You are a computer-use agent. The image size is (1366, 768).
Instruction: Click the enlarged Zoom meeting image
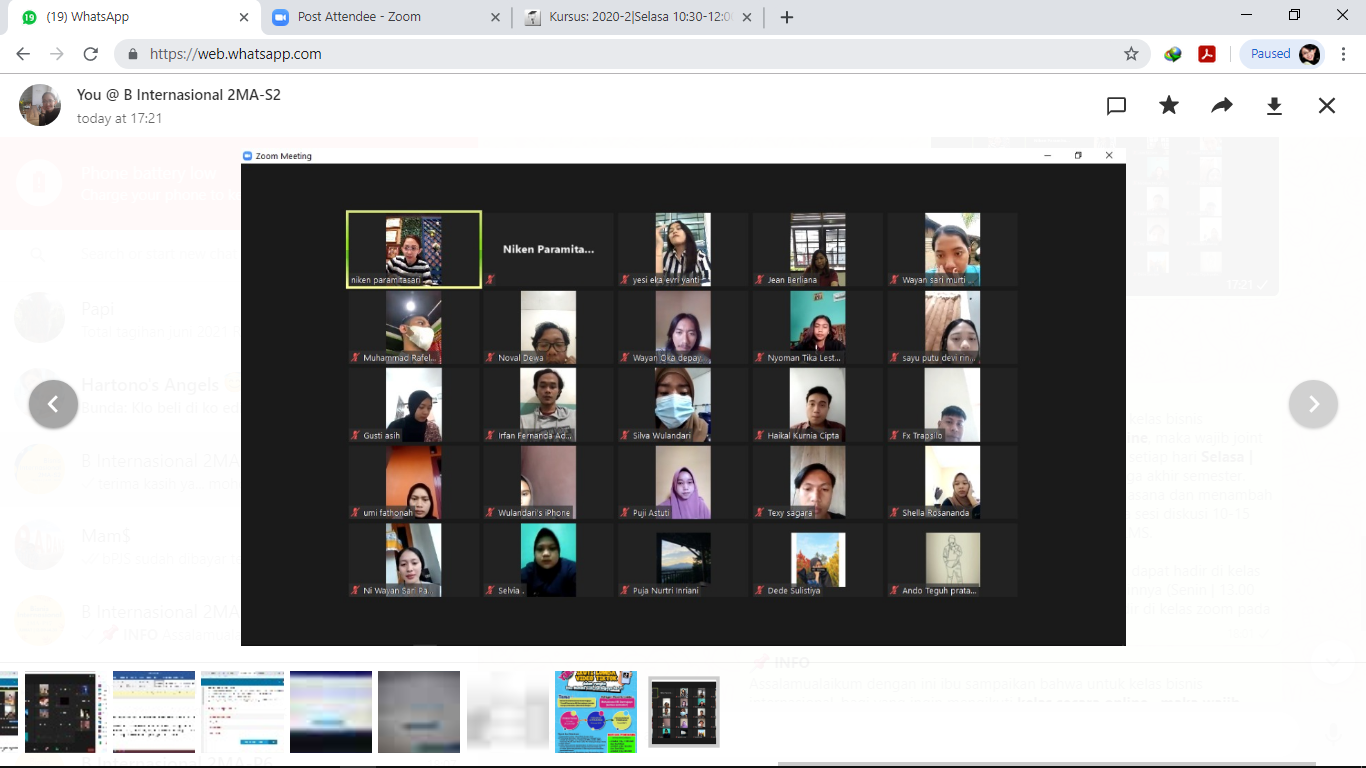[x=683, y=397]
